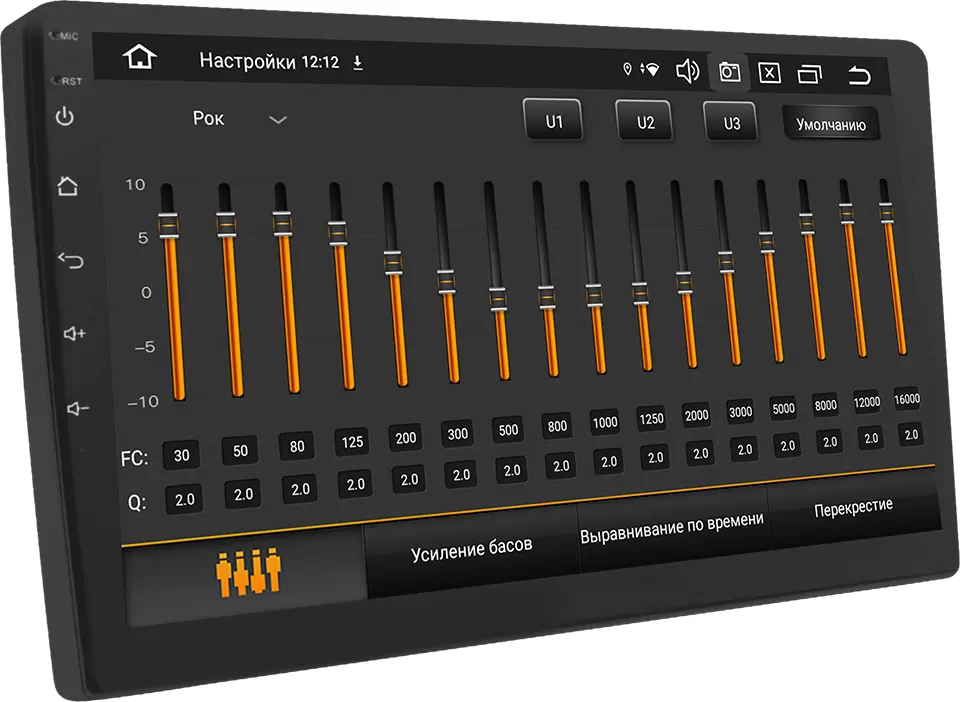This screenshot has width=960, height=702.
Task: Select the equalizer faders icon tab
Action: point(249,570)
